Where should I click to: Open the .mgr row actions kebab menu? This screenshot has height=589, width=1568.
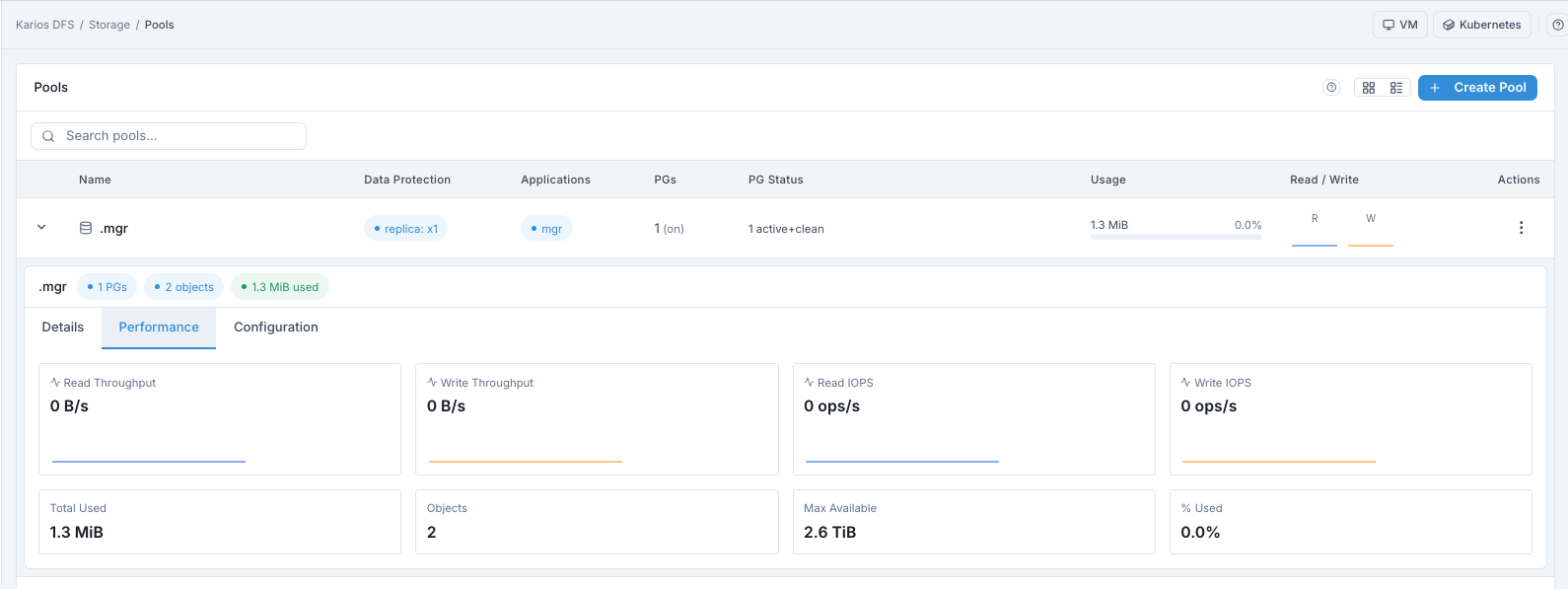point(1521,228)
